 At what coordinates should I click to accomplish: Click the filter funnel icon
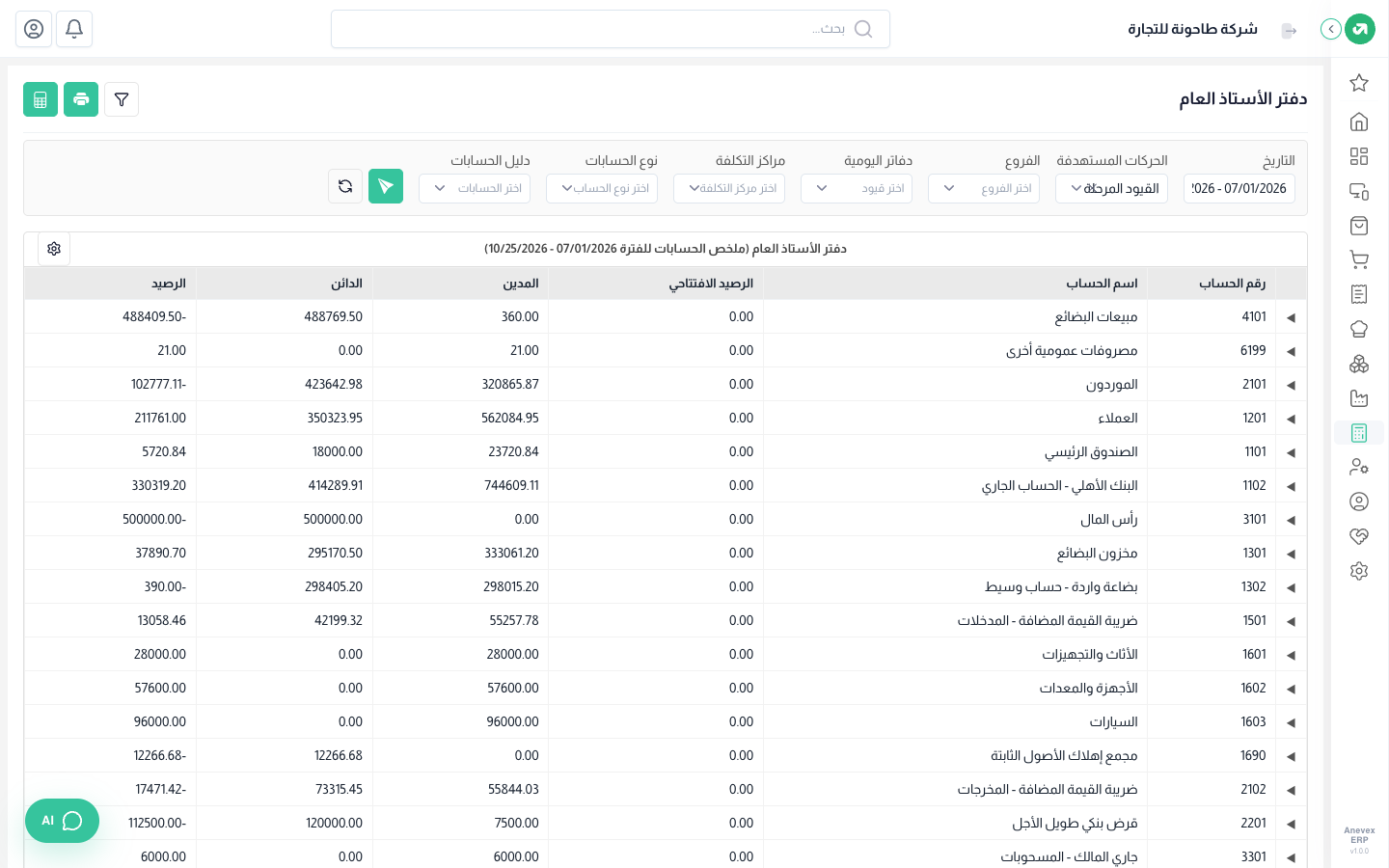point(122,99)
